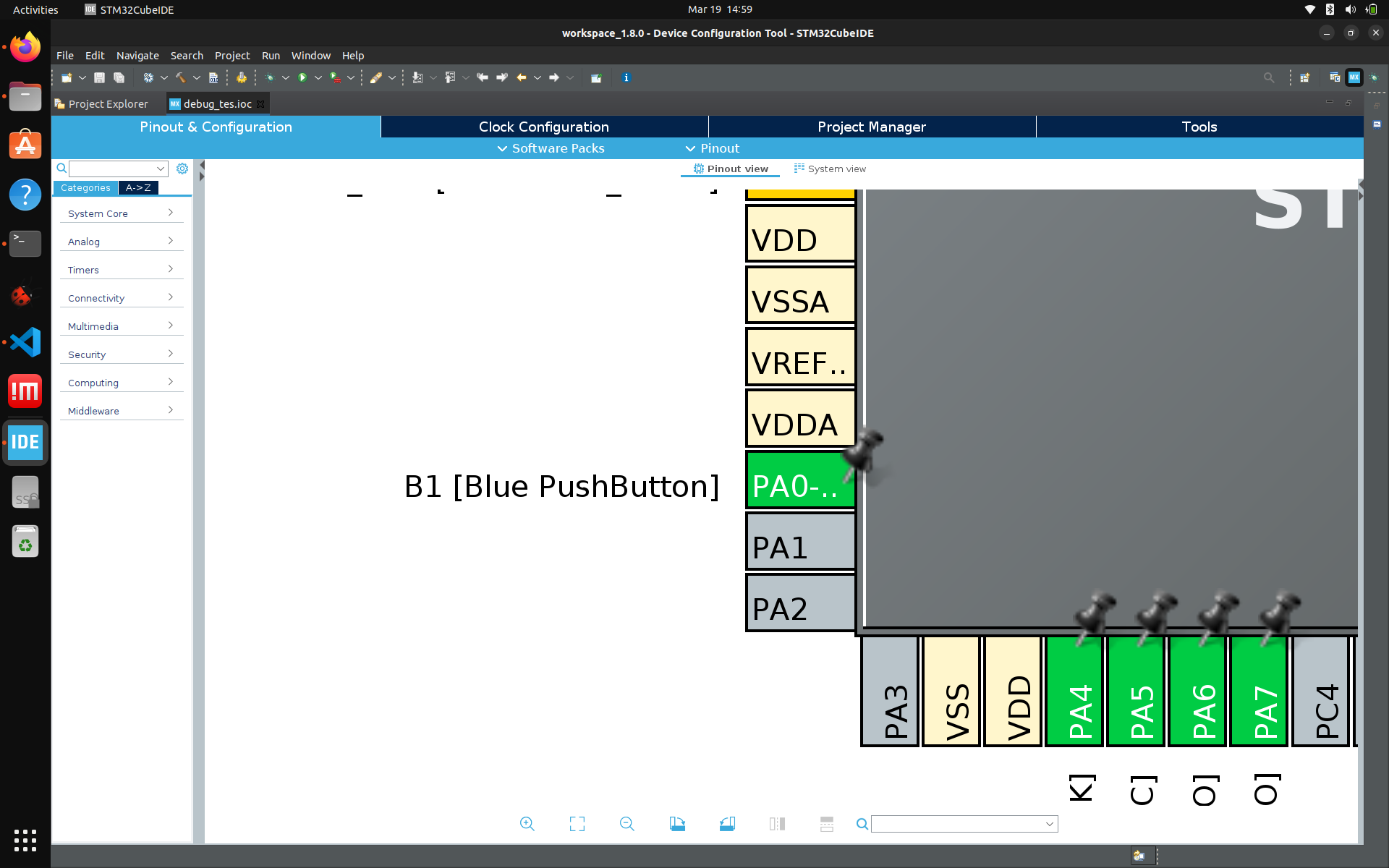Click the Fit-to-screen frame icon

pyautogui.click(x=577, y=824)
